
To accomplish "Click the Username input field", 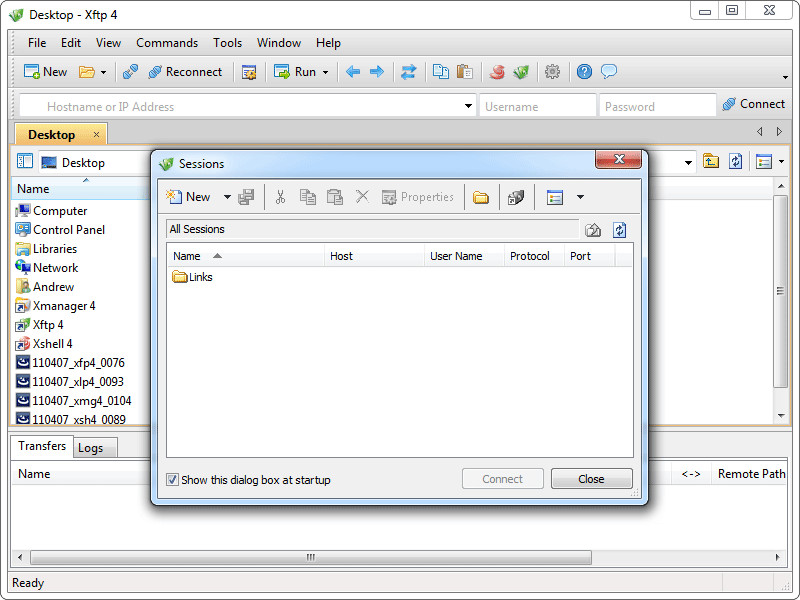I will tap(538, 106).
